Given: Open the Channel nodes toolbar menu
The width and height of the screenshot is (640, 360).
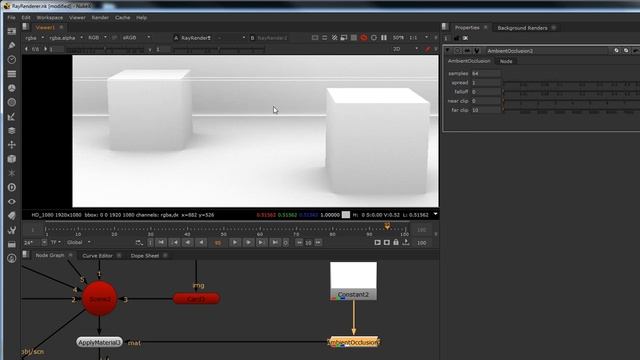Looking at the screenshot, I should pos(12,74).
